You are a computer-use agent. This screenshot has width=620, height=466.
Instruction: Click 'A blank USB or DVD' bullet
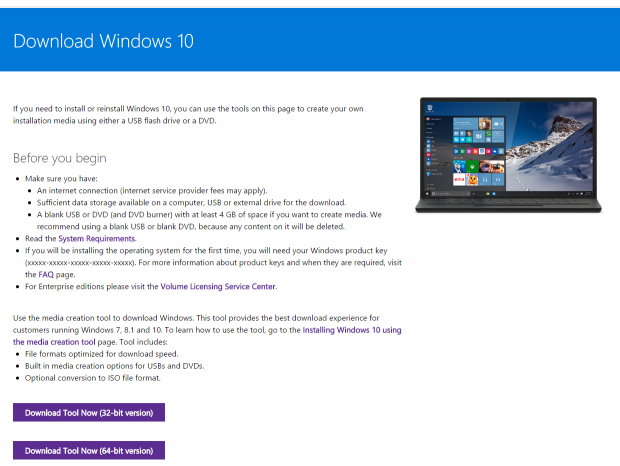(209, 220)
